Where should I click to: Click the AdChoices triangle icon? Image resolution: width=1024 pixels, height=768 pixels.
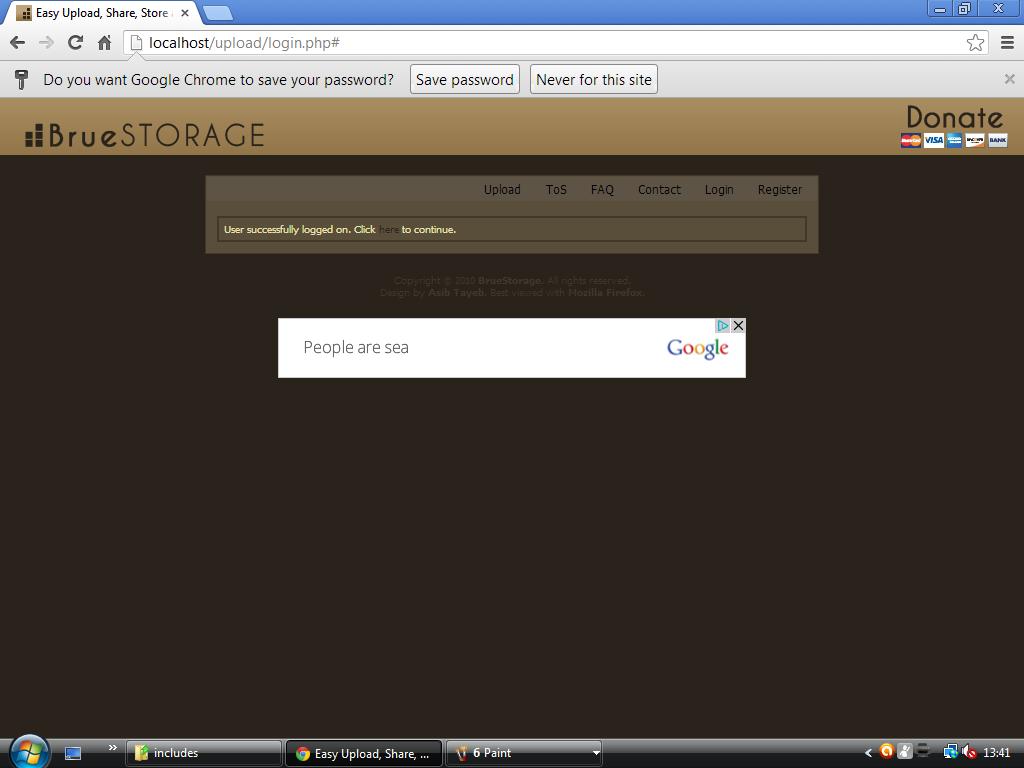722,325
